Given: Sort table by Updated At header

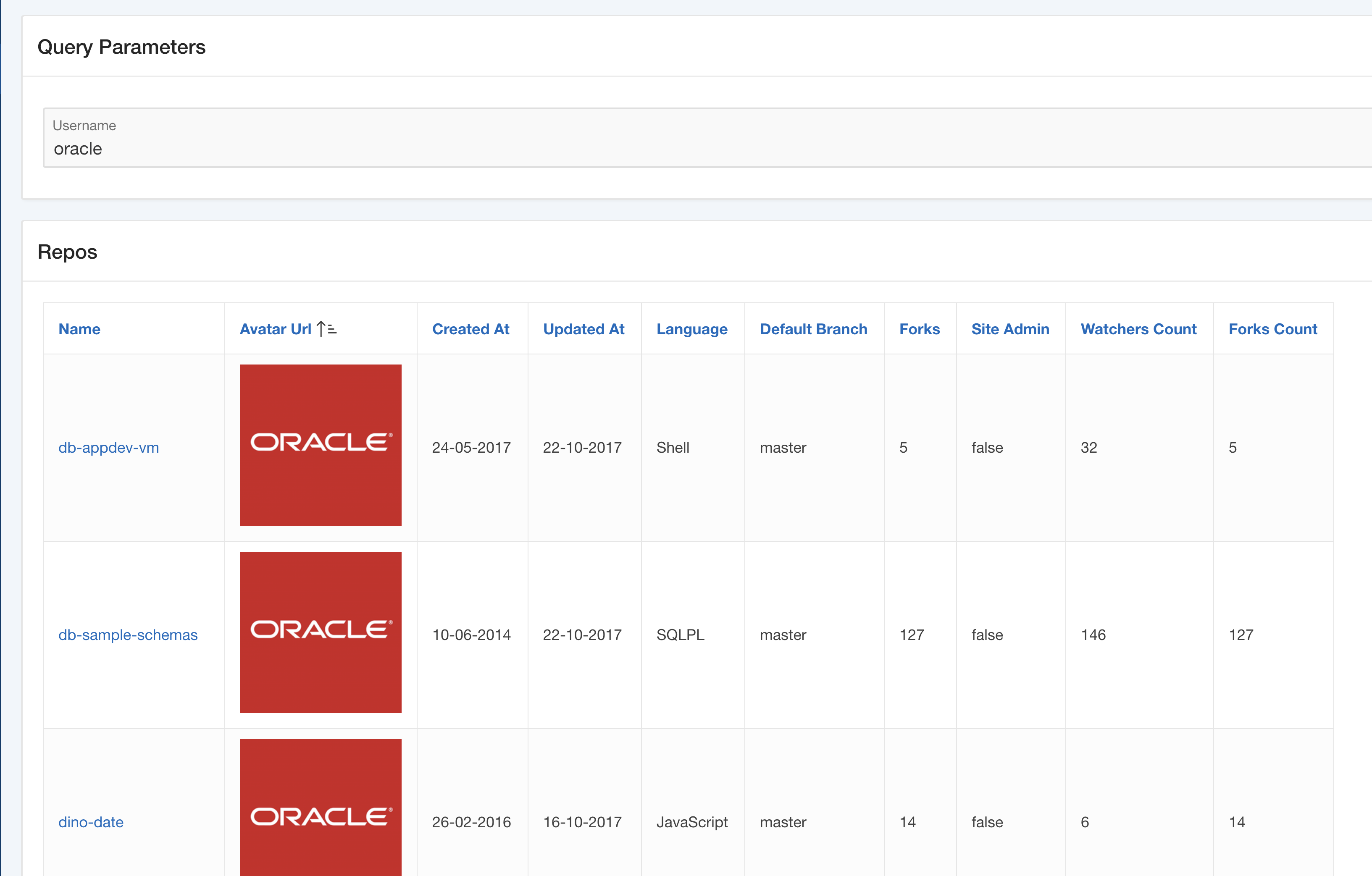Looking at the screenshot, I should pyautogui.click(x=583, y=329).
